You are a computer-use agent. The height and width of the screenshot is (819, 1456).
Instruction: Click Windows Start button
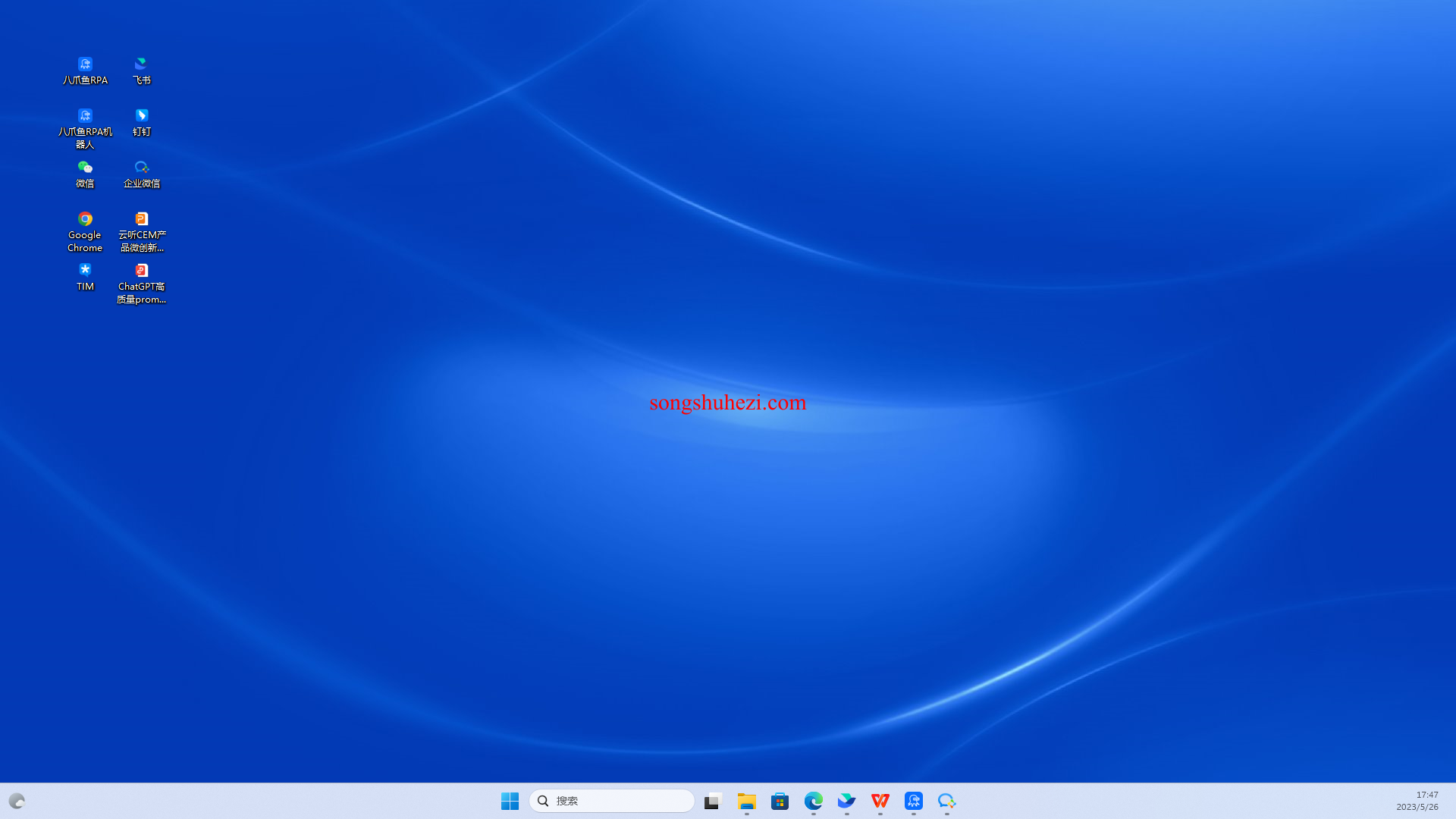tap(509, 800)
